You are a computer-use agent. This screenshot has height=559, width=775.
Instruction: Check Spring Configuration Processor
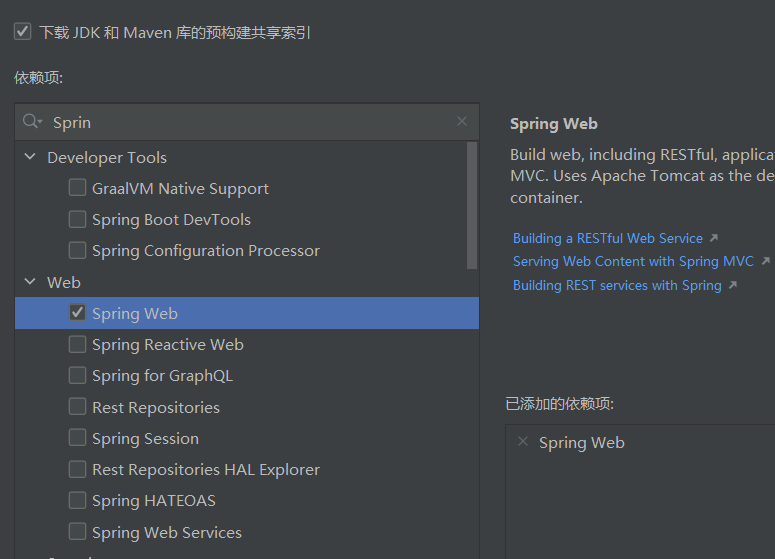[78, 250]
